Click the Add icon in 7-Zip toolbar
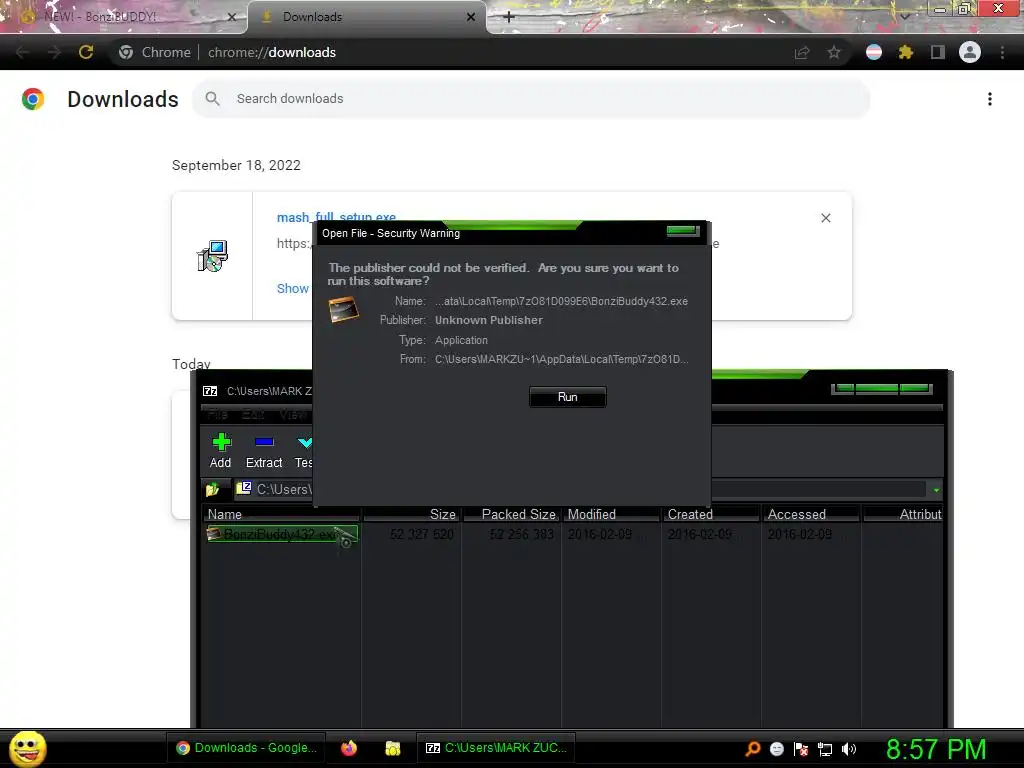This screenshot has width=1024, height=768. click(221, 451)
